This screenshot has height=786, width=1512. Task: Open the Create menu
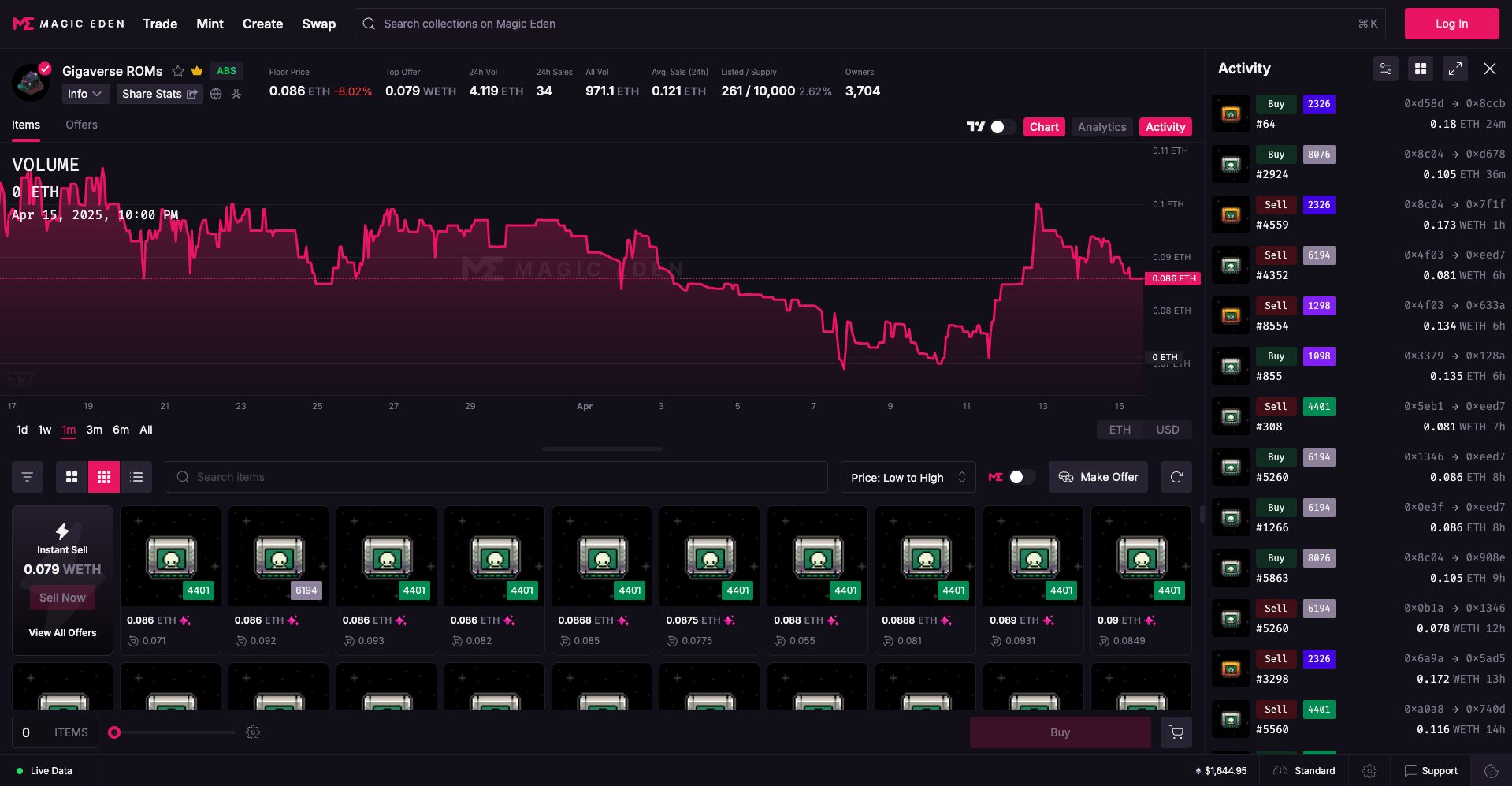click(x=262, y=24)
